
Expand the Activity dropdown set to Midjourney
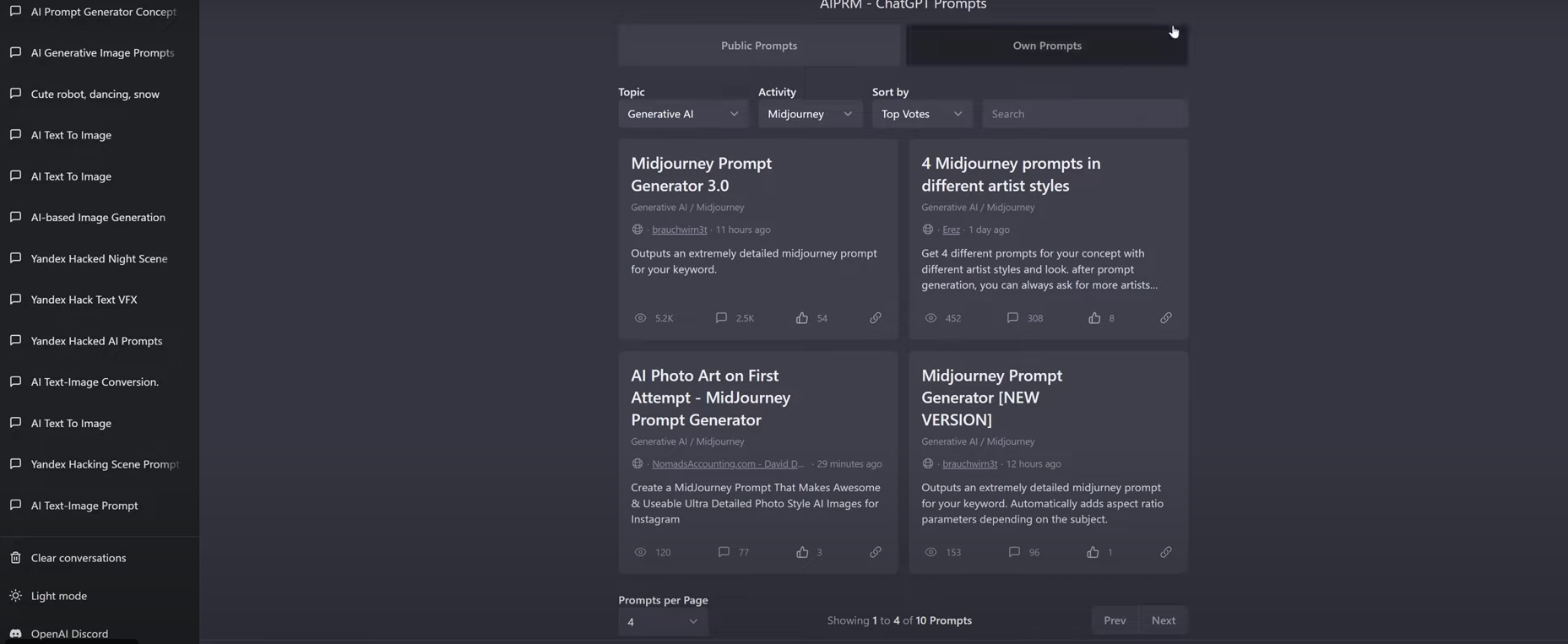(809, 114)
